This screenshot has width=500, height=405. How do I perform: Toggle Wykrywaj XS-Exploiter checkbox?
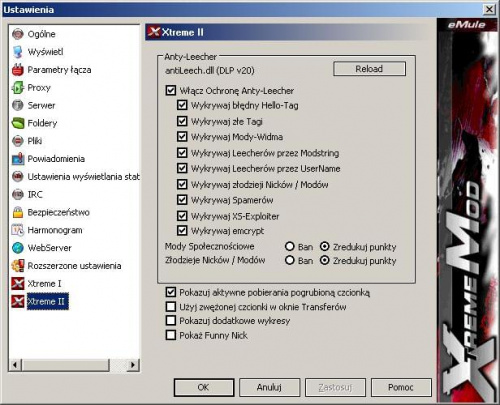[182, 216]
